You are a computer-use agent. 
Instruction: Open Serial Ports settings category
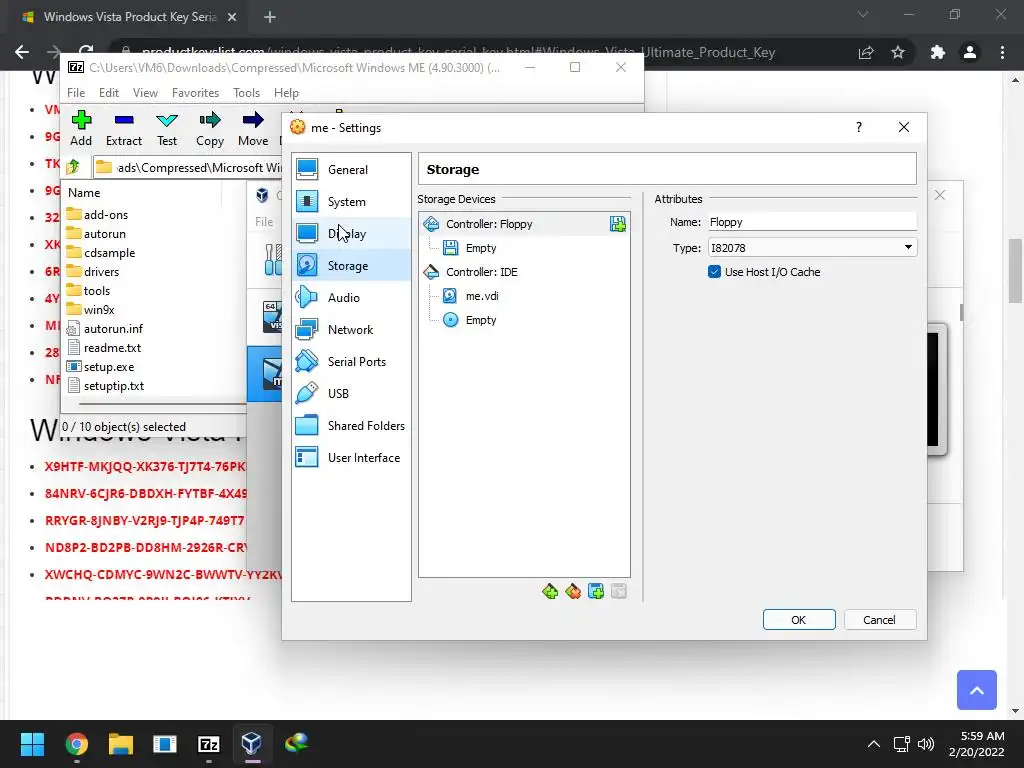click(x=351, y=362)
